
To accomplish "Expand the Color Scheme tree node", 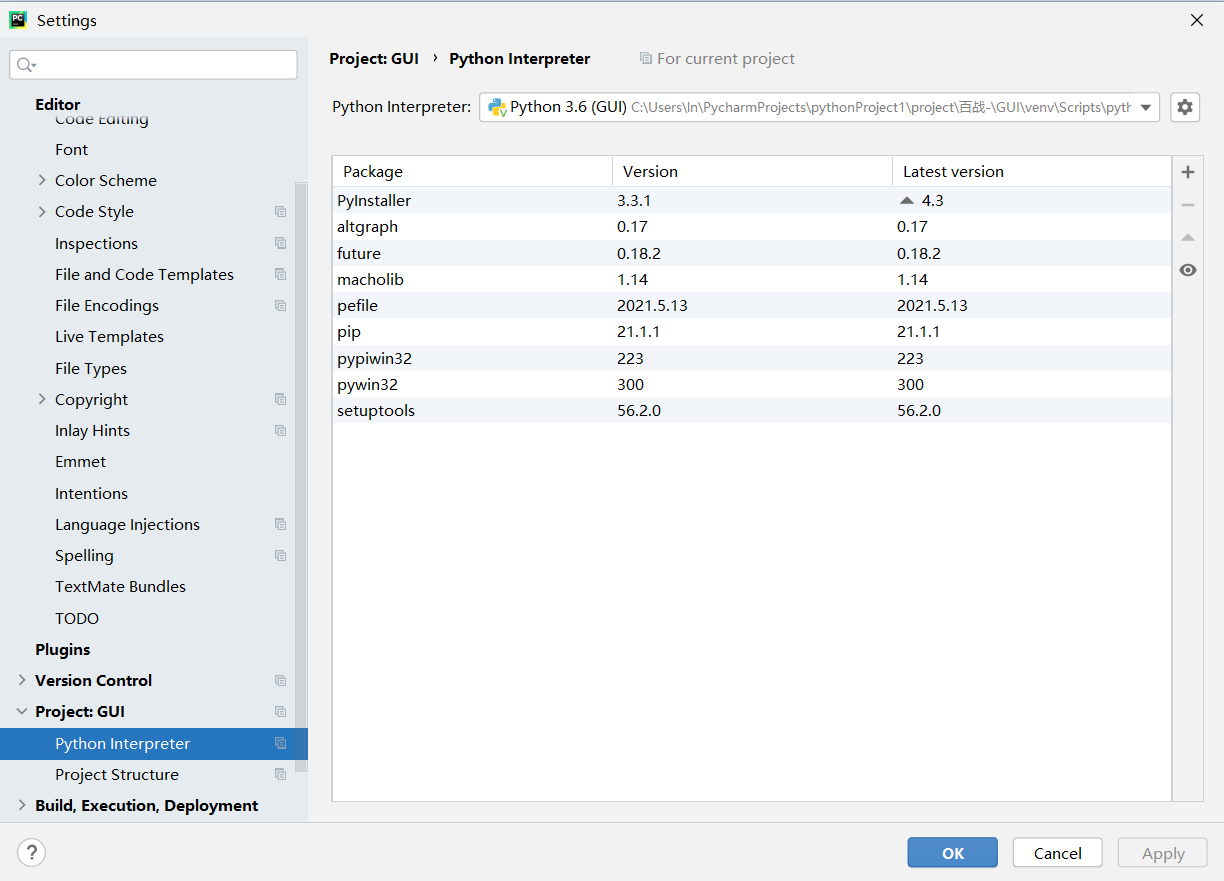I will [x=41, y=180].
